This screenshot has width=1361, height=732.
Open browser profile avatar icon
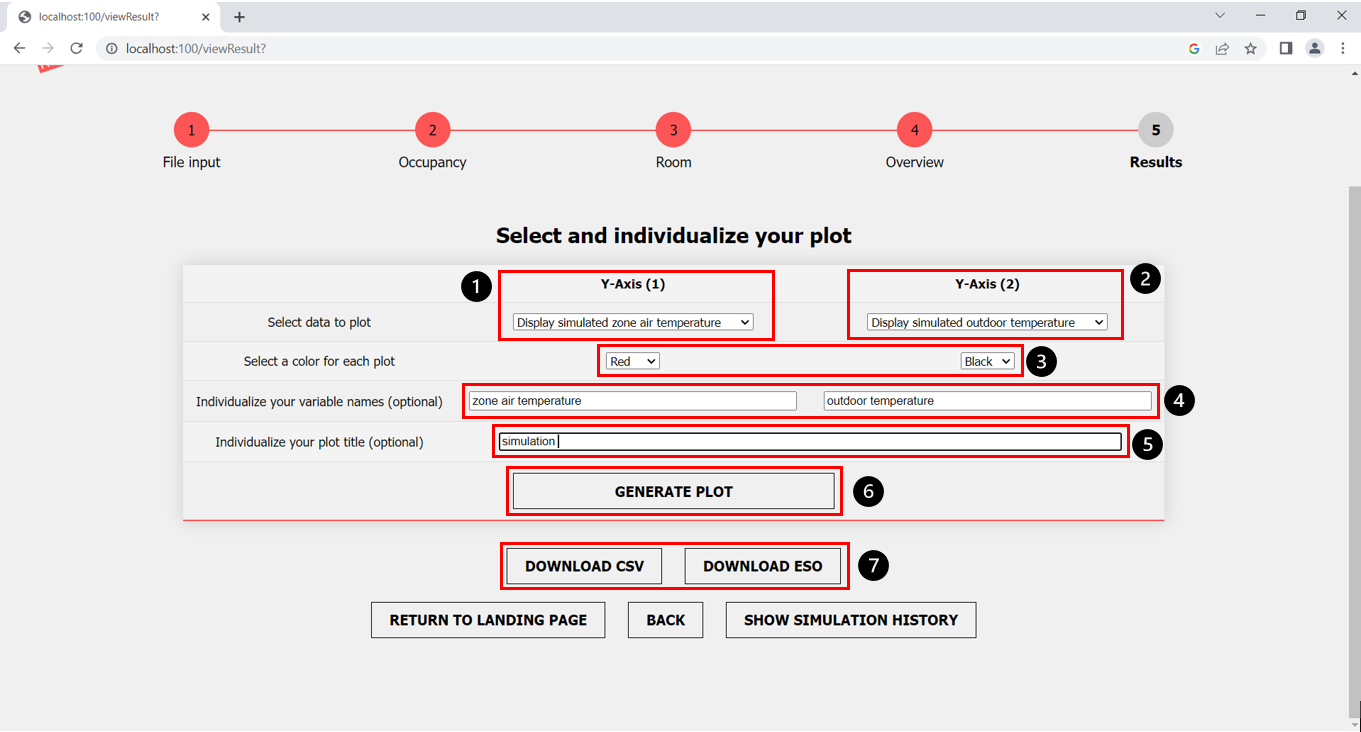click(1314, 48)
